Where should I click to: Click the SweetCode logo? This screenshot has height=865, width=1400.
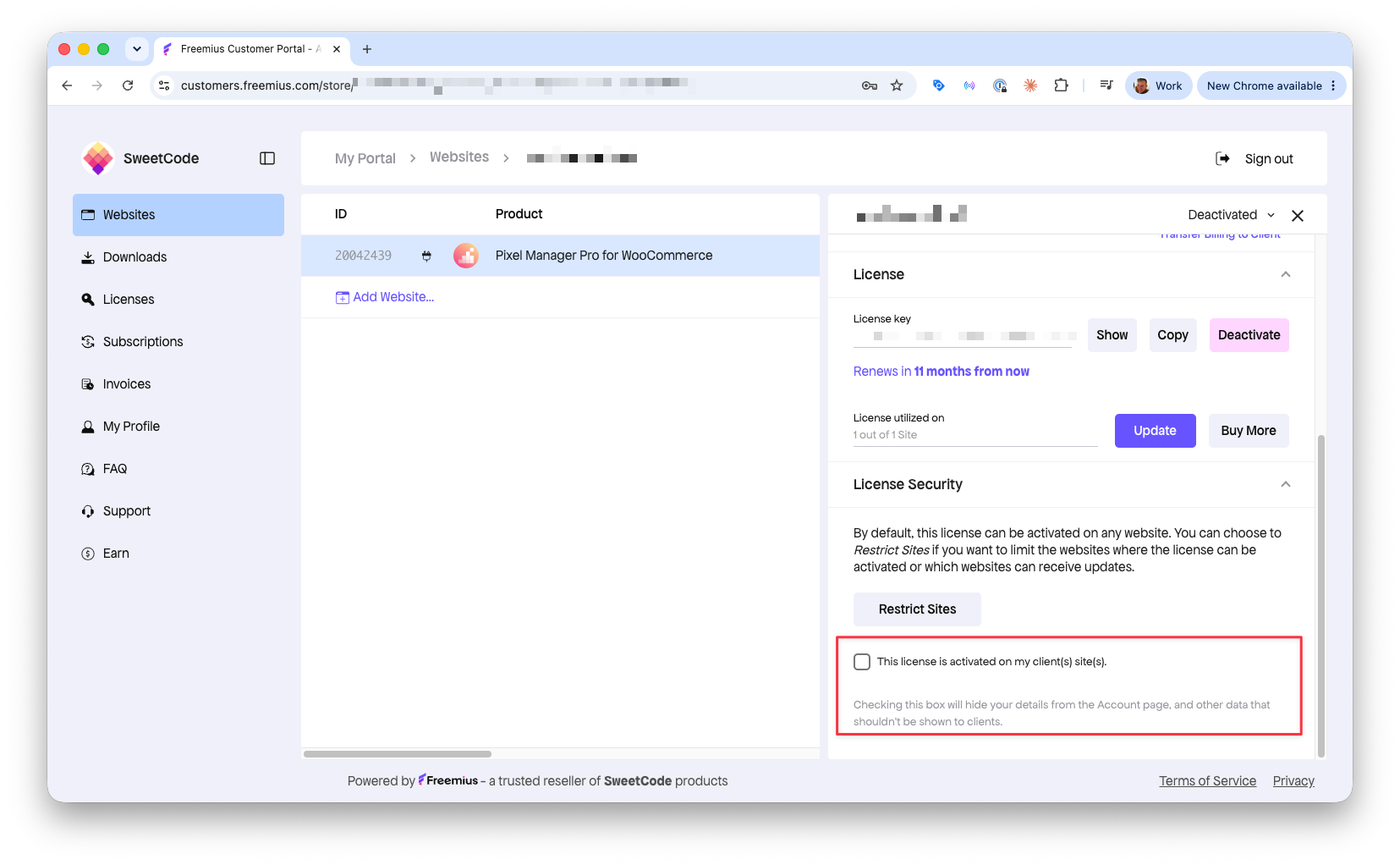(98, 158)
